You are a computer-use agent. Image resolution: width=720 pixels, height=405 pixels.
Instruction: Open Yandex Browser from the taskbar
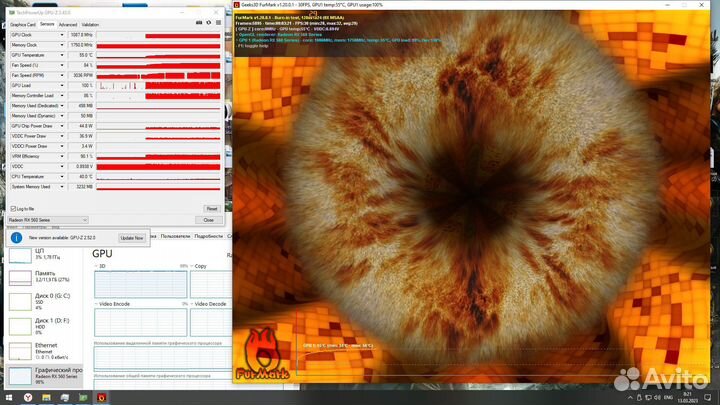(28, 398)
